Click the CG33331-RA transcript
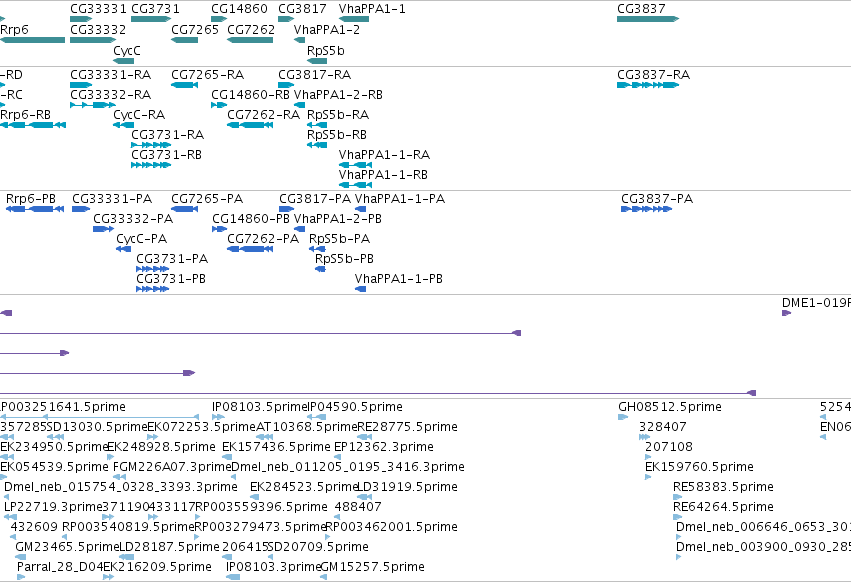Image resolution: width=851 pixels, height=582 pixels. tap(81, 85)
